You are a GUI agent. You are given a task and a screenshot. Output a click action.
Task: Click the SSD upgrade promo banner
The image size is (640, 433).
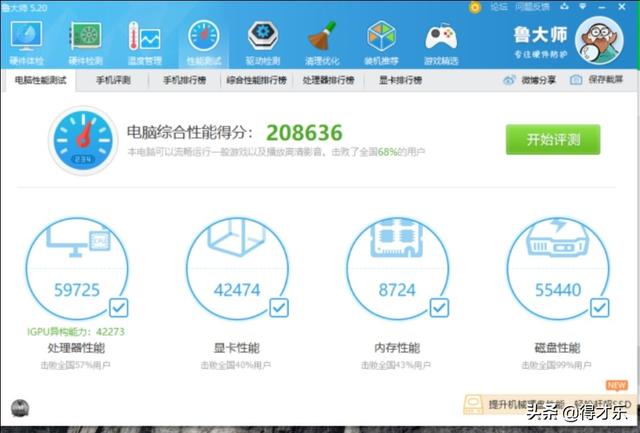pyautogui.click(x=549, y=404)
